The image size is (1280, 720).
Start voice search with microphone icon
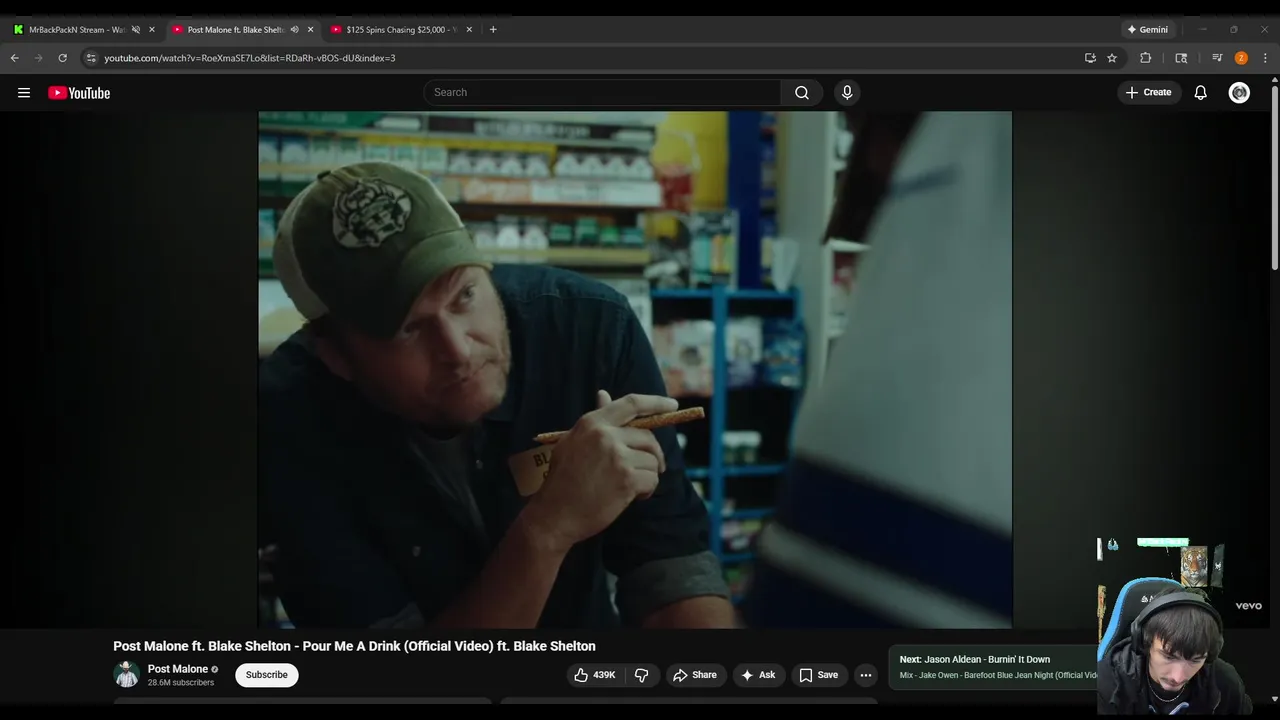[x=847, y=92]
